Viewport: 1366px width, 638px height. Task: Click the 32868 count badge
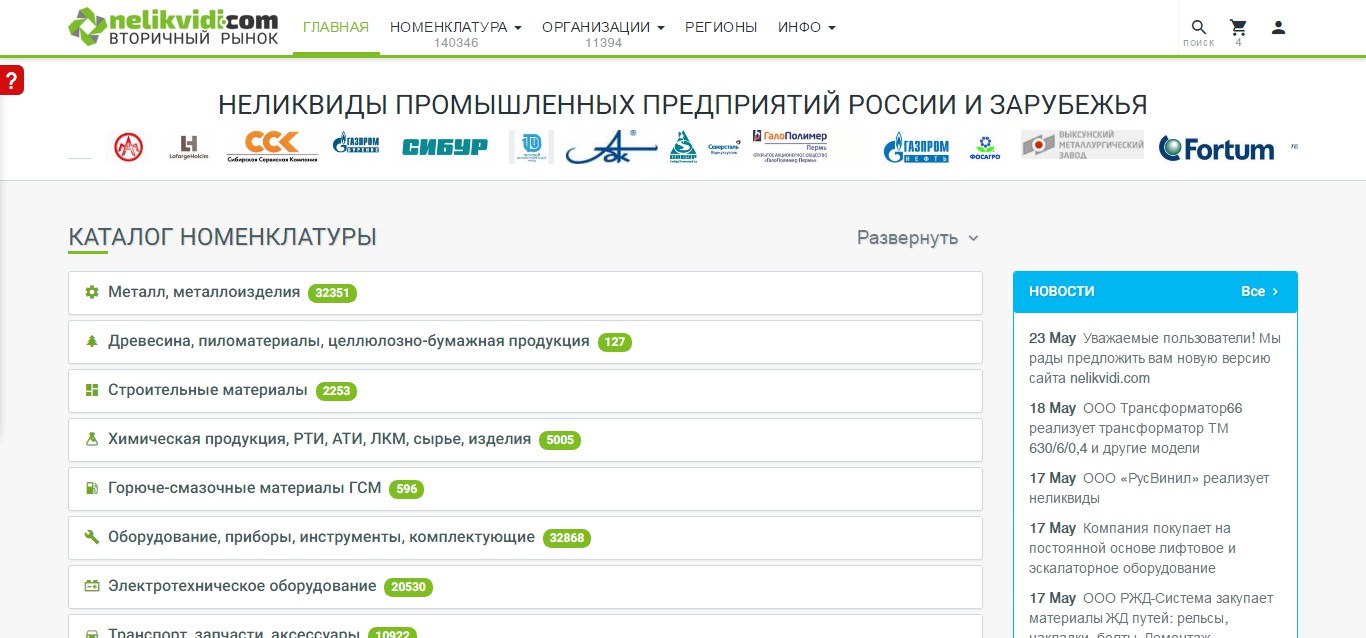point(567,538)
